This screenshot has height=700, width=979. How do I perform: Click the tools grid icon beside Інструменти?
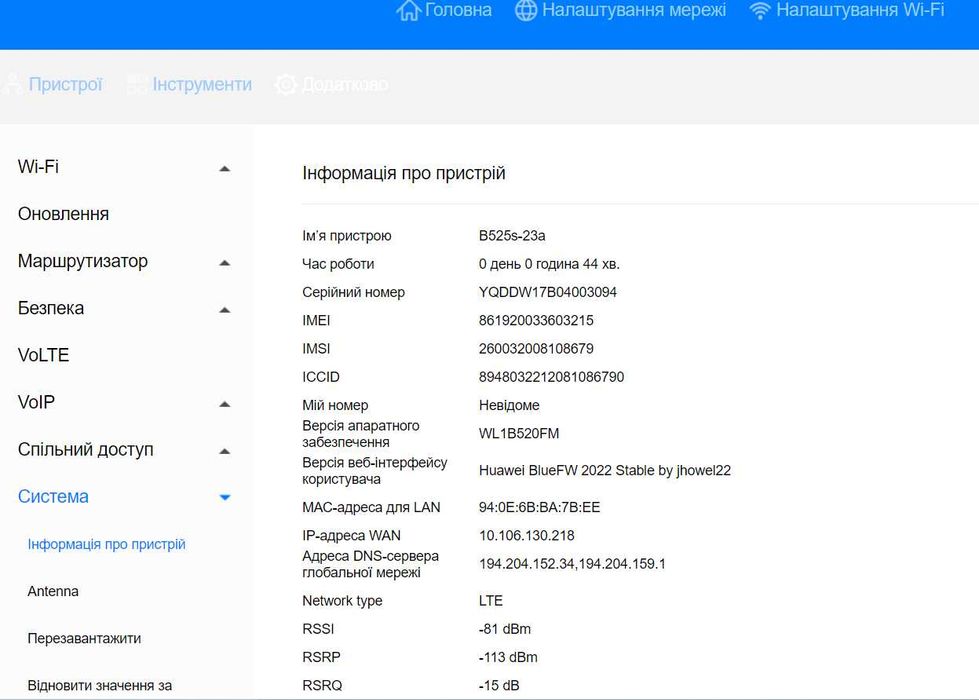coord(137,84)
